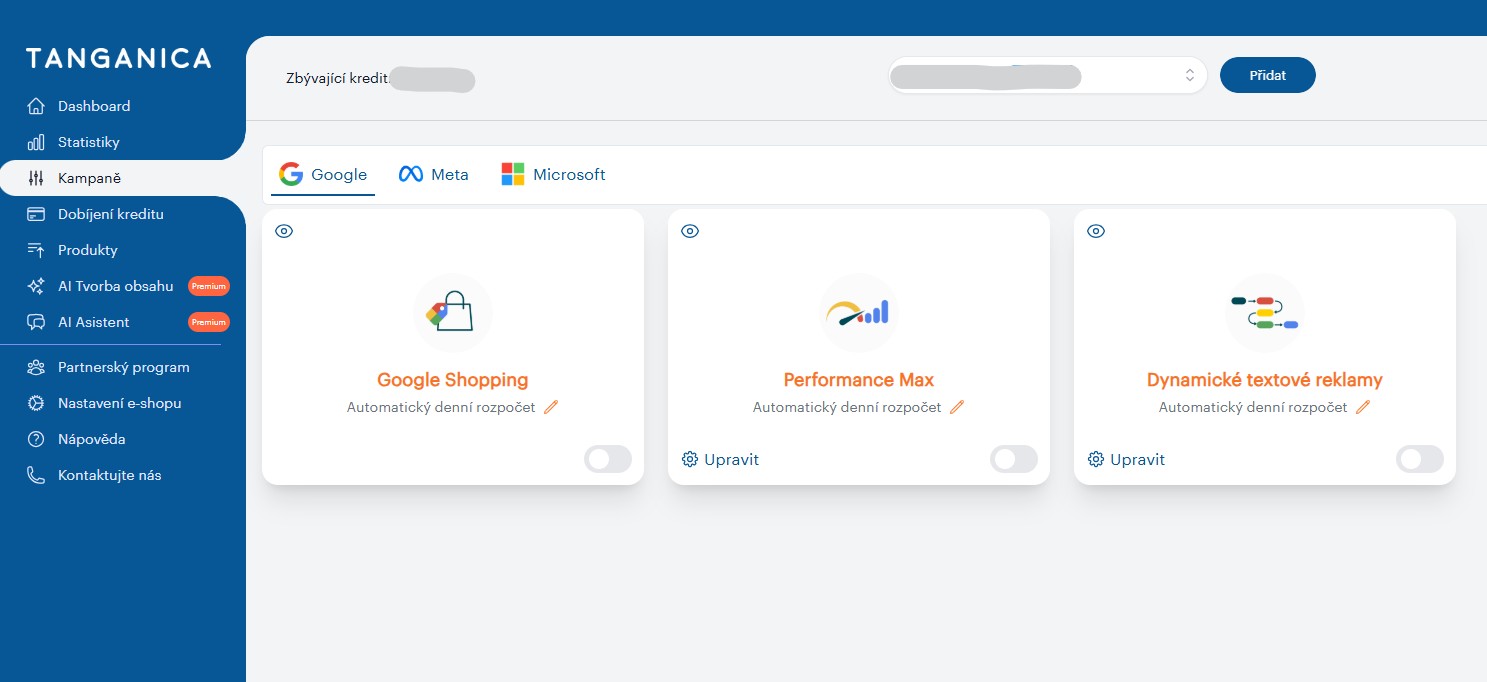The width and height of the screenshot is (1487, 682).
Task: Click the Přidat button
Action: pos(1268,75)
